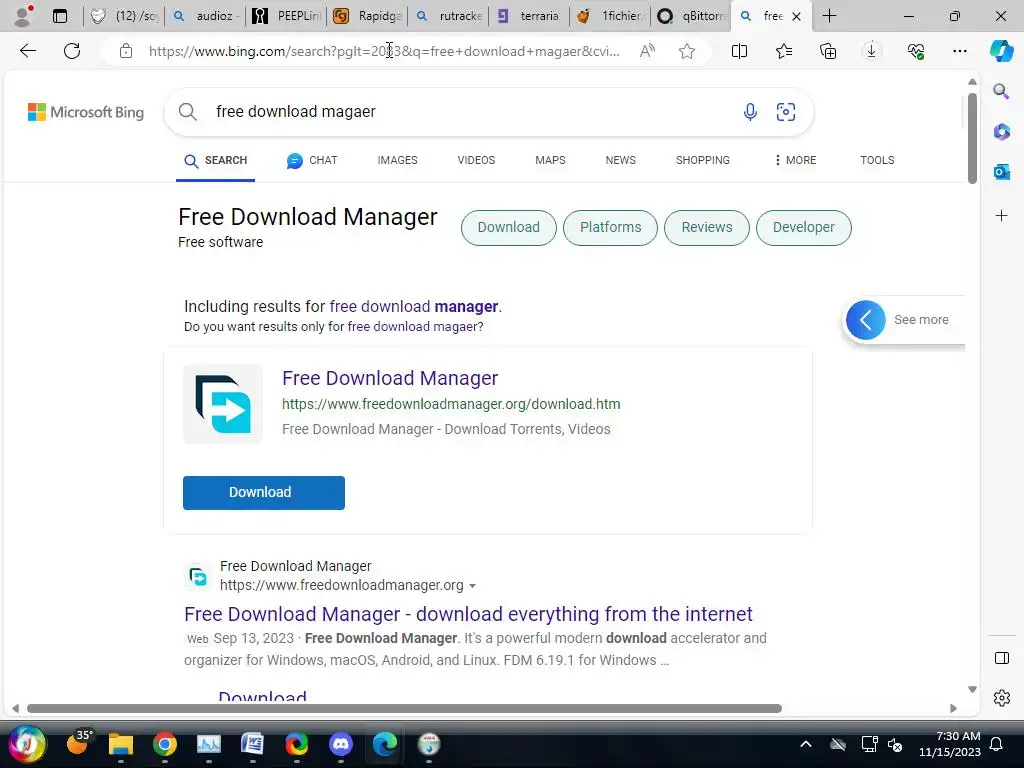Toggle sidebar visibility icon near the bottom
This screenshot has height=768, width=1024.
click(1001, 658)
